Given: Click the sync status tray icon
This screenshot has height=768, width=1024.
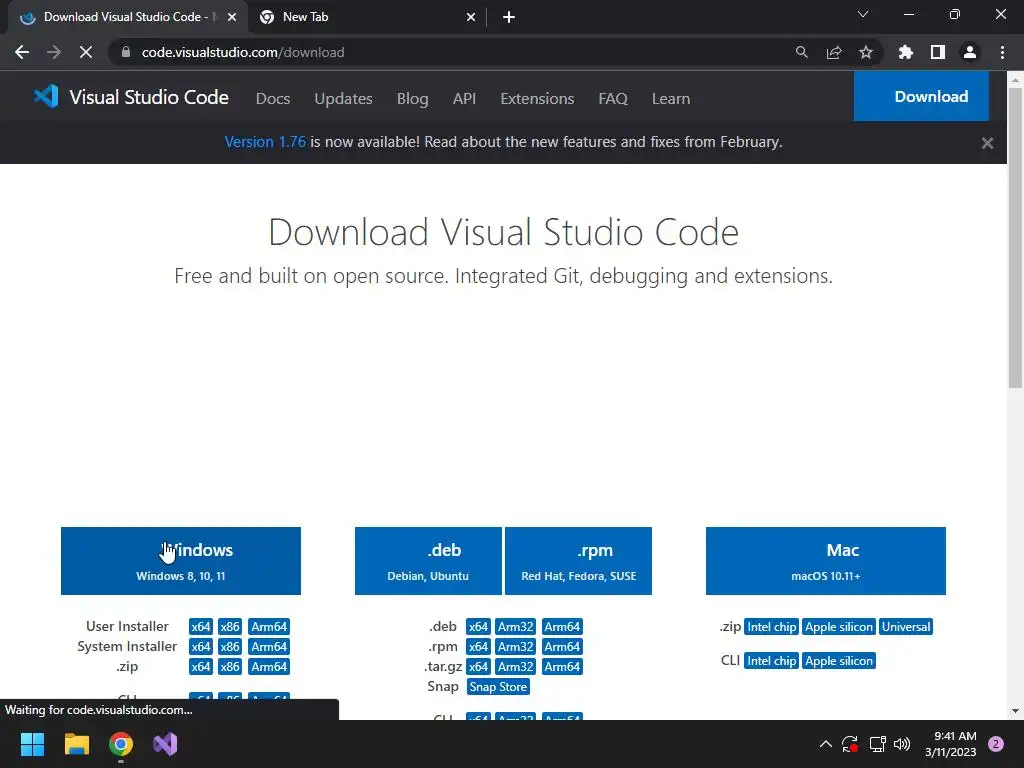Looking at the screenshot, I should (x=850, y=744).
